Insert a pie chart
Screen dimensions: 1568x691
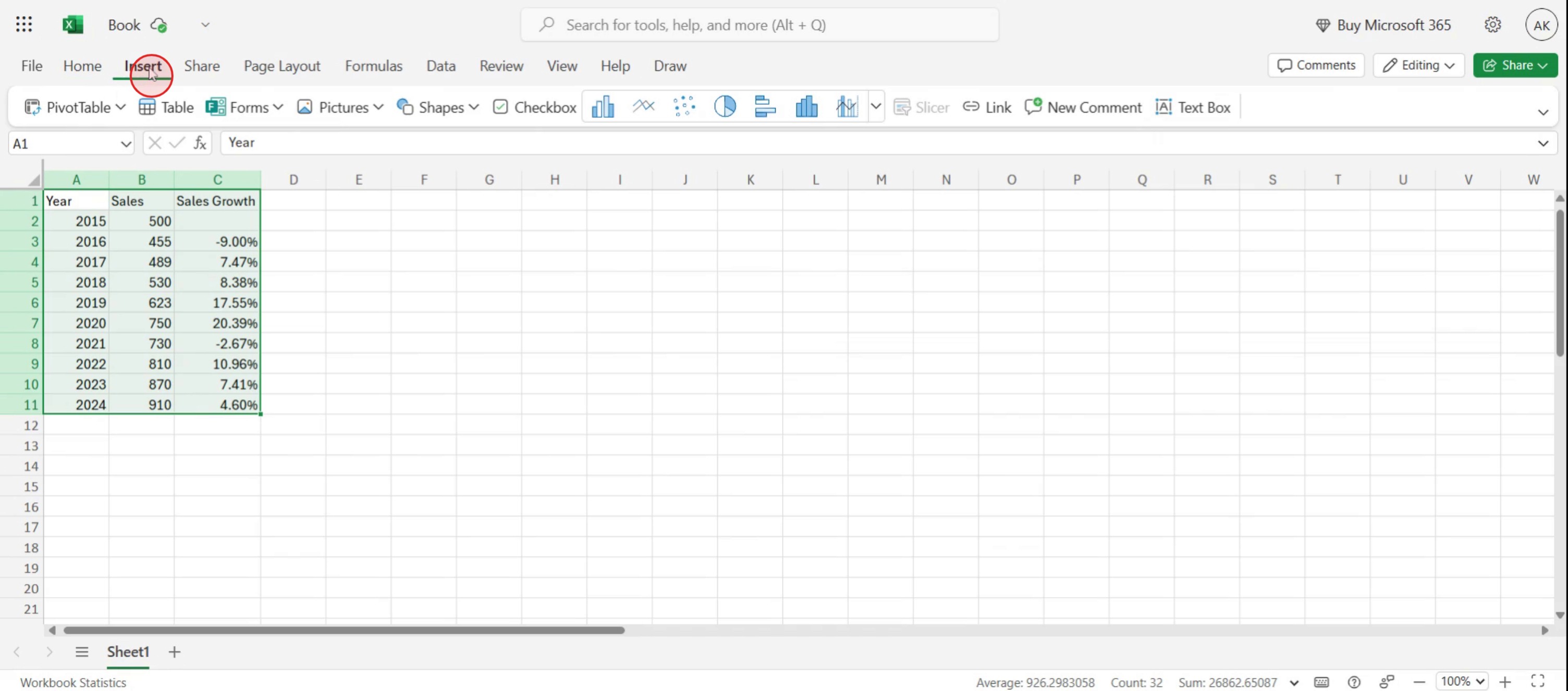[725, 107]
